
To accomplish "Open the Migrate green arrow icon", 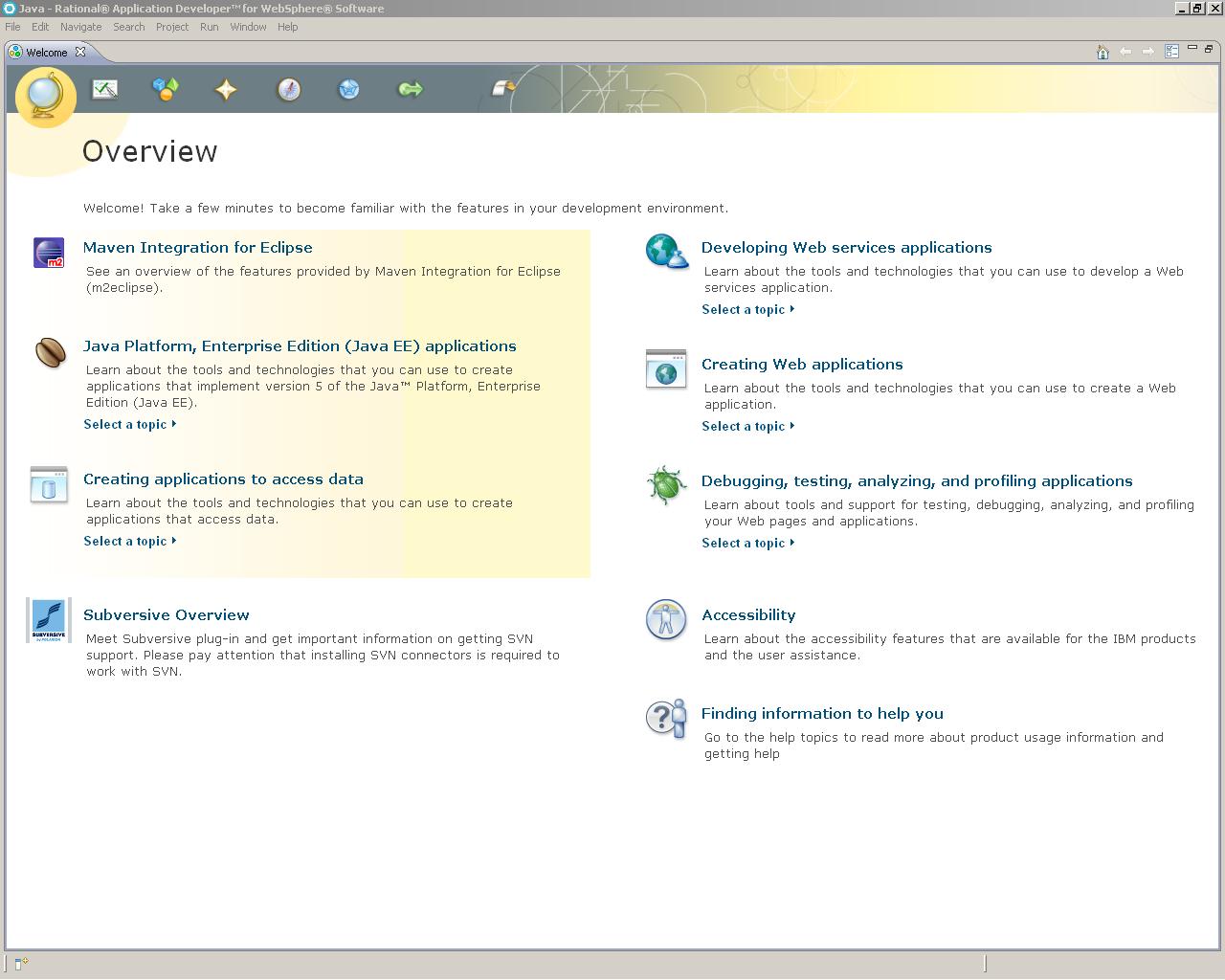I will coord(411,89).
